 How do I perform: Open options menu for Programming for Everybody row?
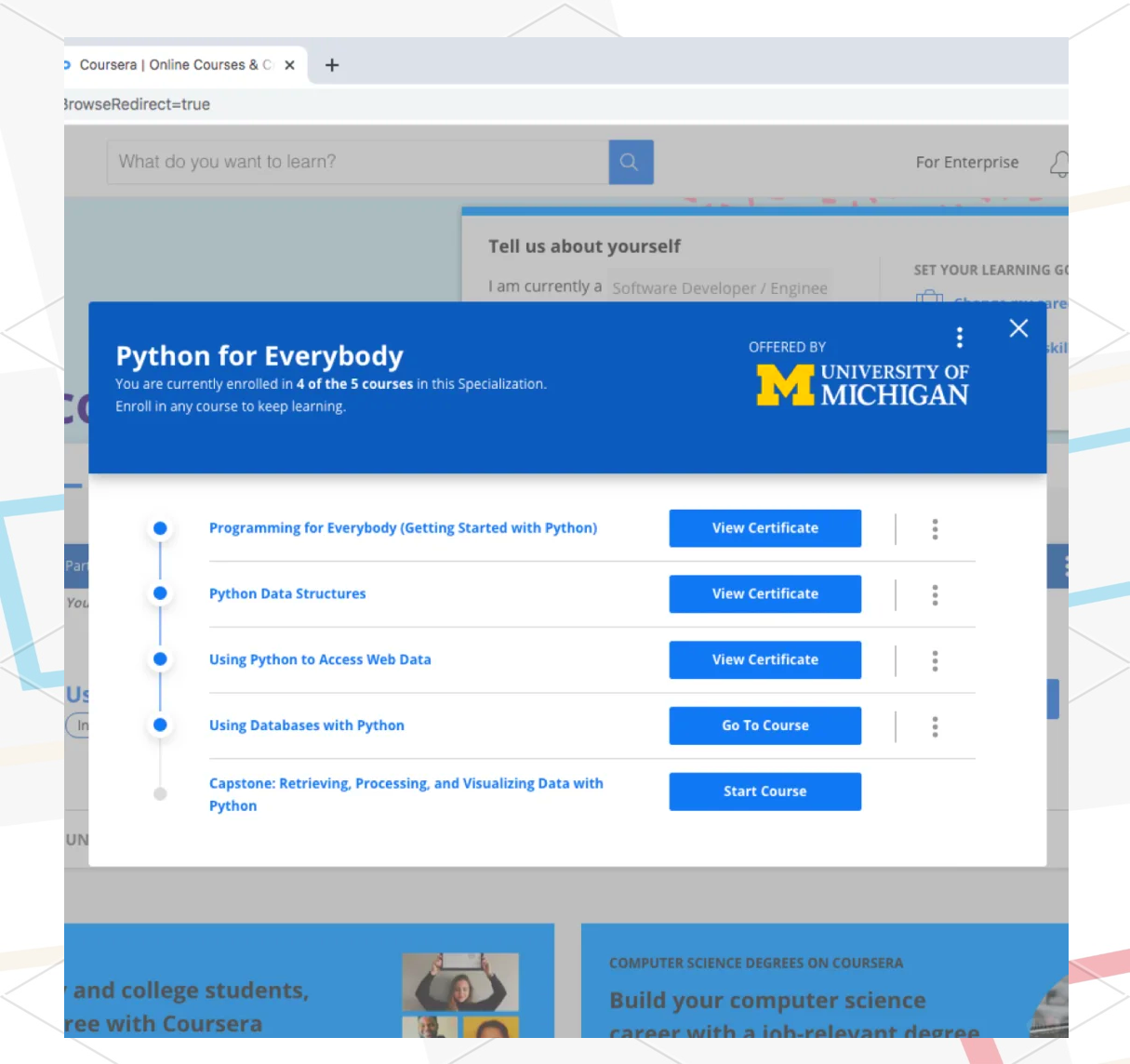[x=935, y=529]
